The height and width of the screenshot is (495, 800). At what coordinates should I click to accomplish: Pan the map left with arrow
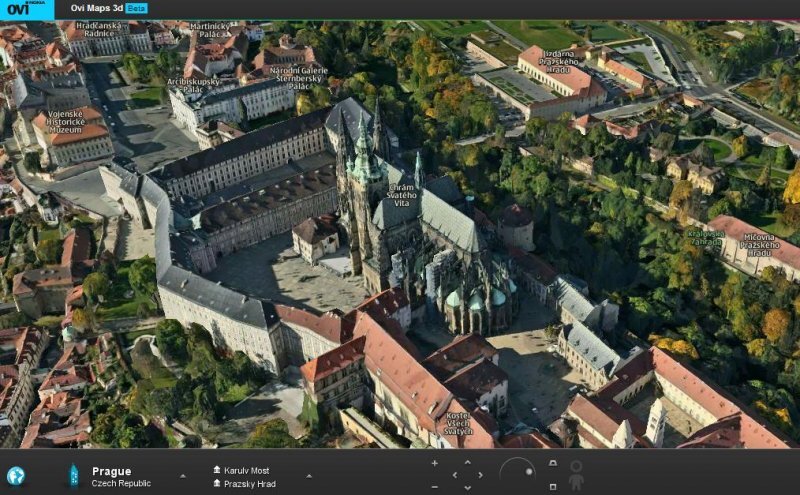coord(455,475)
